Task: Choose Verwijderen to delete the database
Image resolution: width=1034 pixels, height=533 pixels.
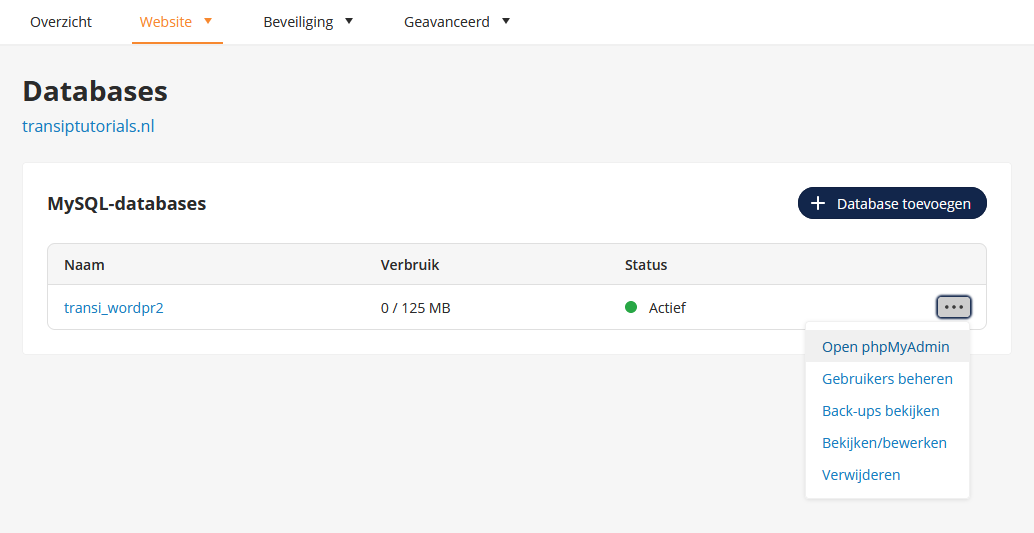Action: tap(887, 475)
